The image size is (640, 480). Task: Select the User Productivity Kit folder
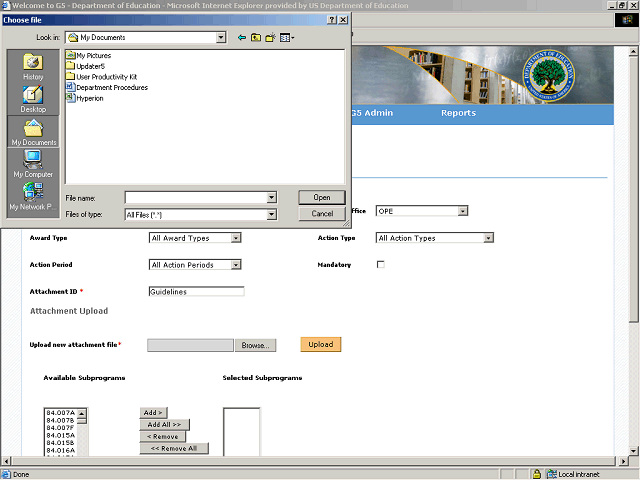point(102,76)
